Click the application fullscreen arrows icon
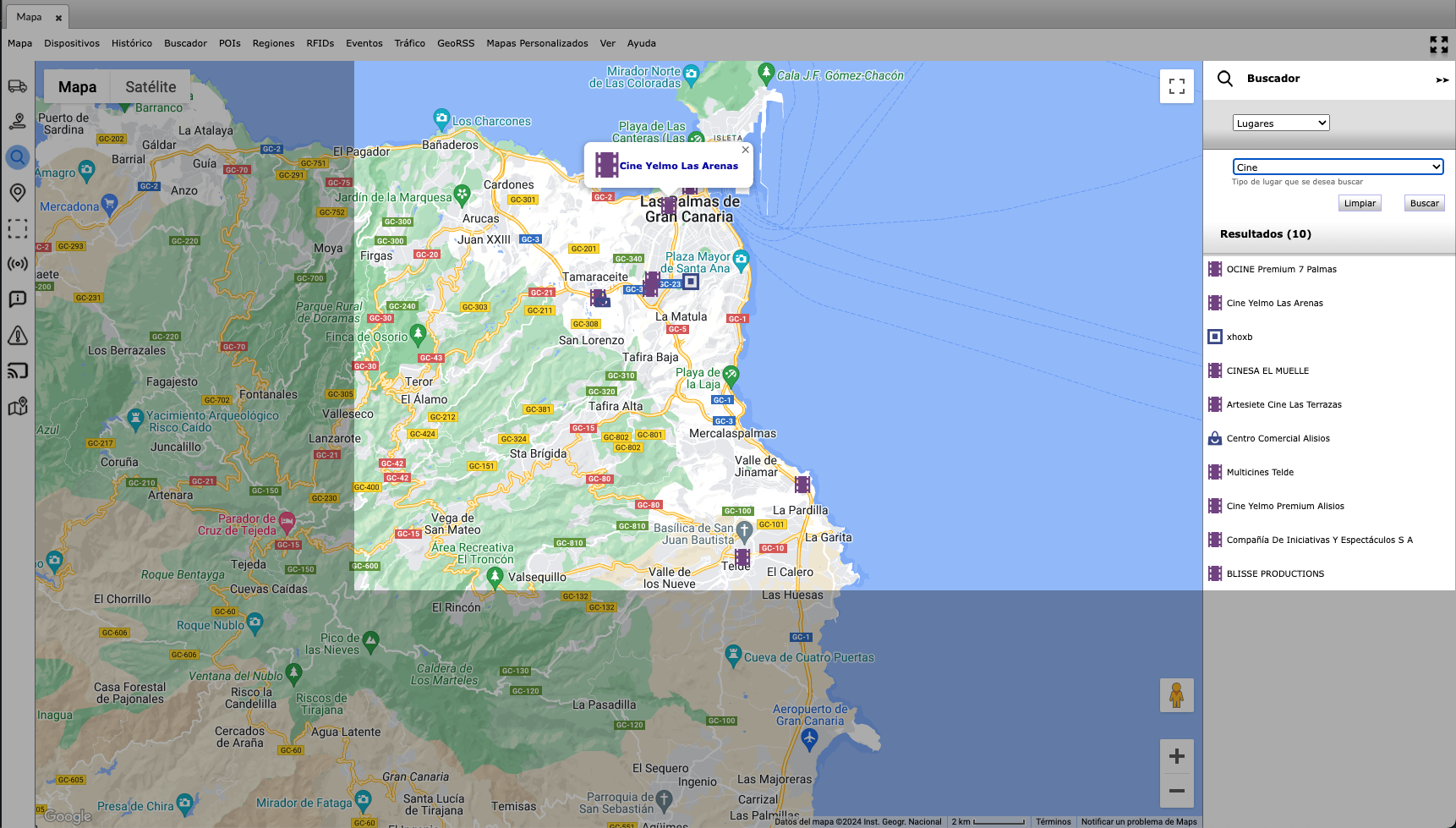Viewport: 1456px width, 828px height. pyautogui.click(x=1438, y=45)
